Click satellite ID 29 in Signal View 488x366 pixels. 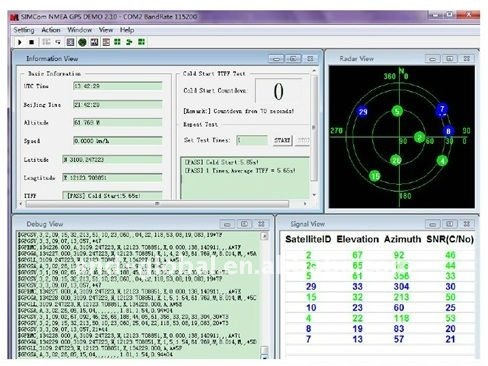click(311, 286)
